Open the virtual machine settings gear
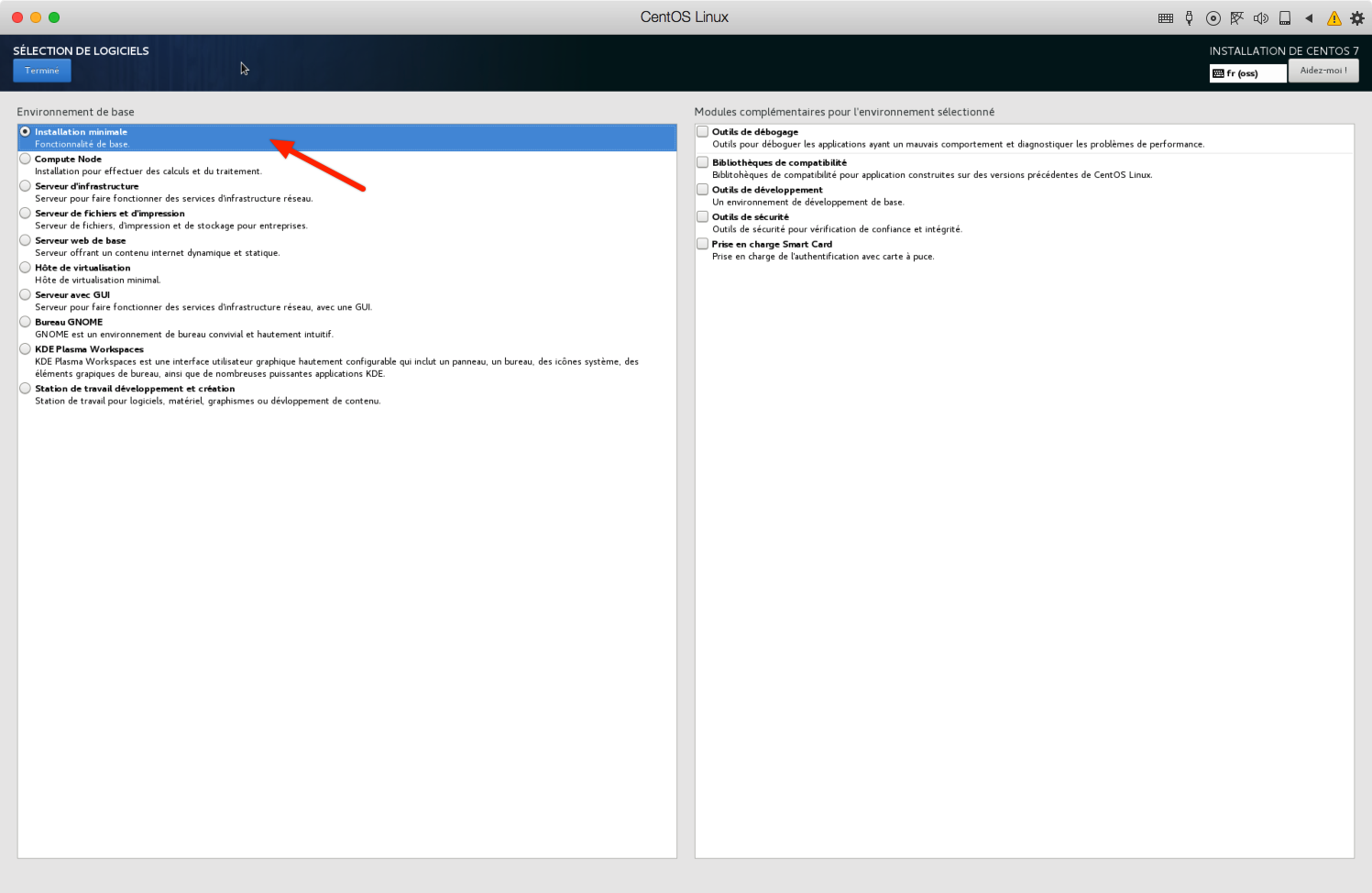This screenshot has width=1372, height=893. 1357,18
